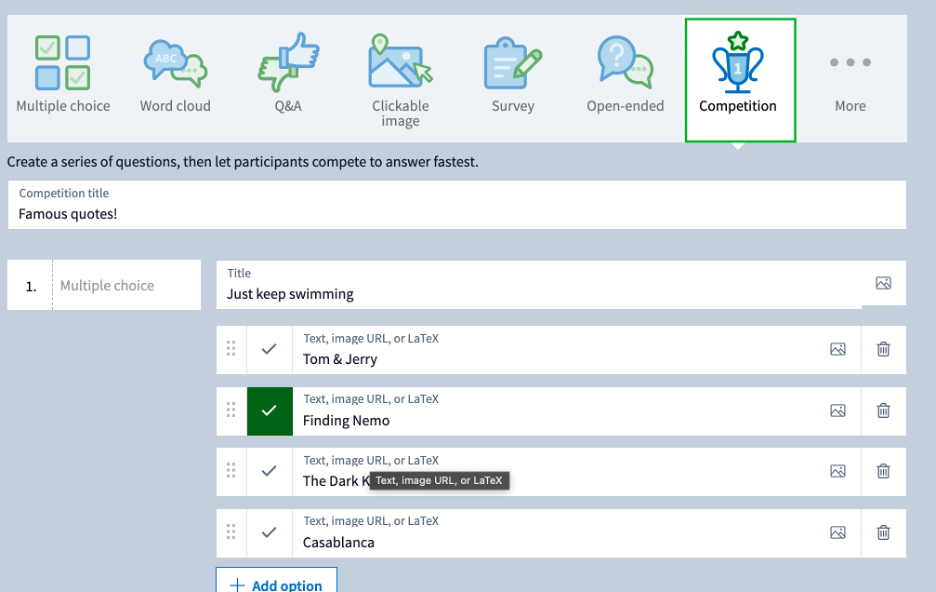This screenshot has width=936, height=592.
Task: Mark Casablanca as the correct answer
Action: coord(269,533)
